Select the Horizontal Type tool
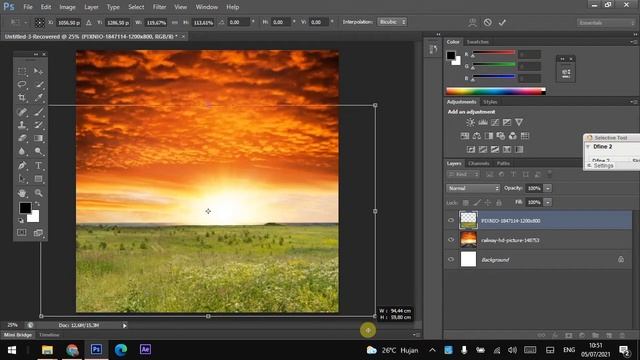640x360 pixels. pos(38,165)
